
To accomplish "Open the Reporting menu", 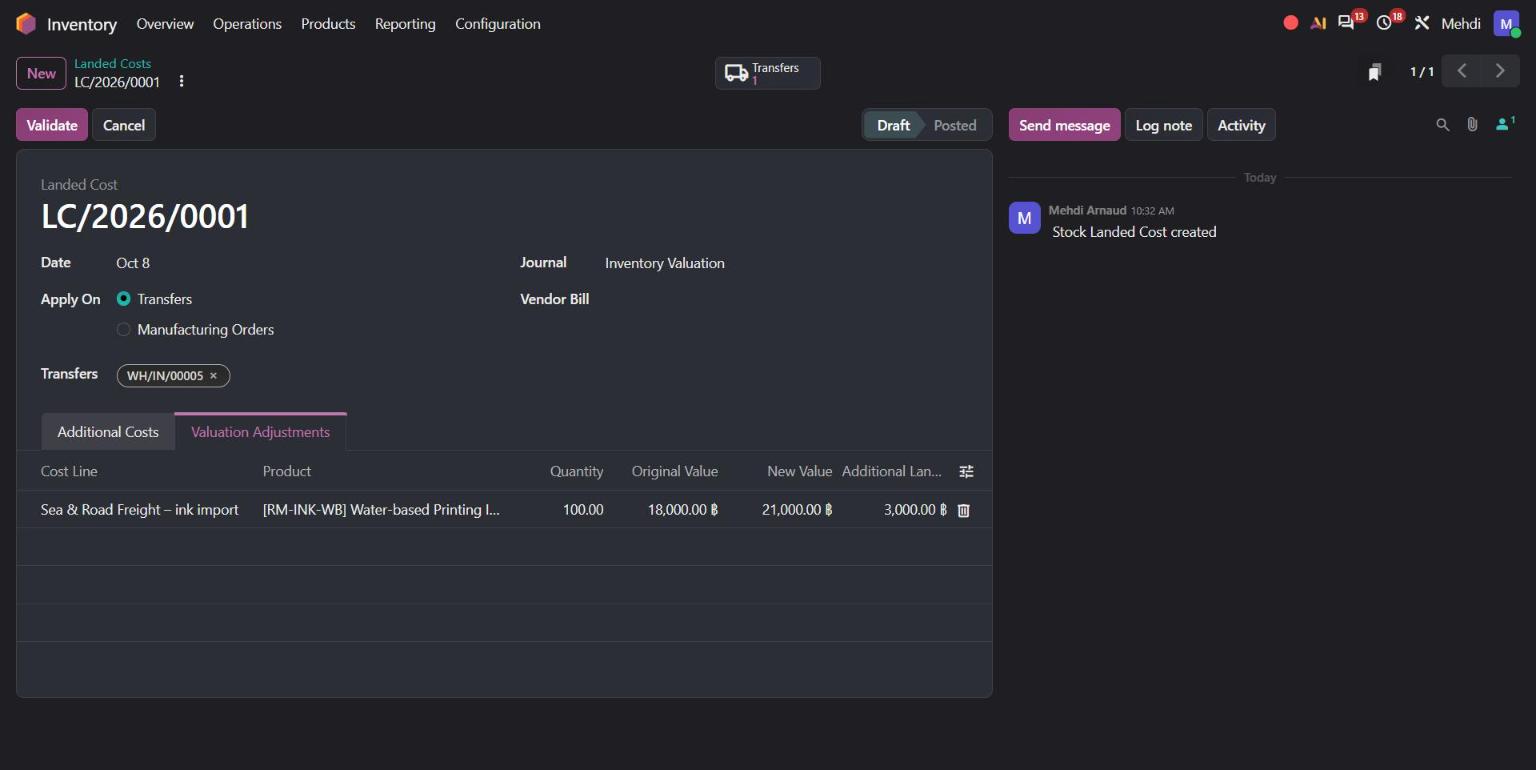I will tap(405, 23).
